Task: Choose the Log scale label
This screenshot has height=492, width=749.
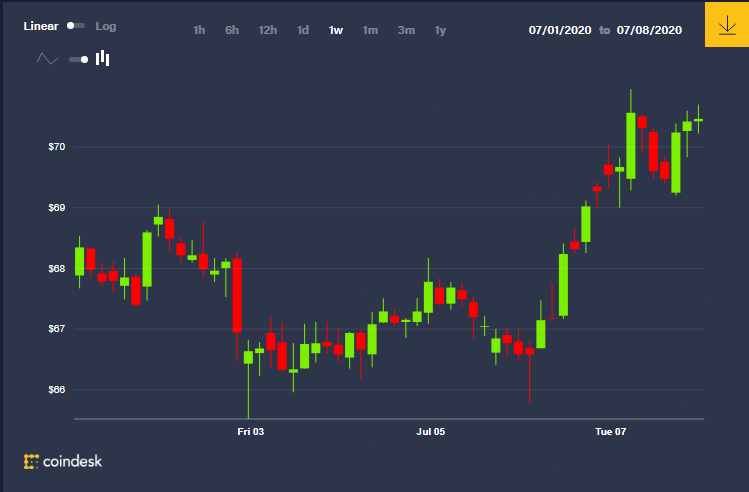Action: coord(106,26)
